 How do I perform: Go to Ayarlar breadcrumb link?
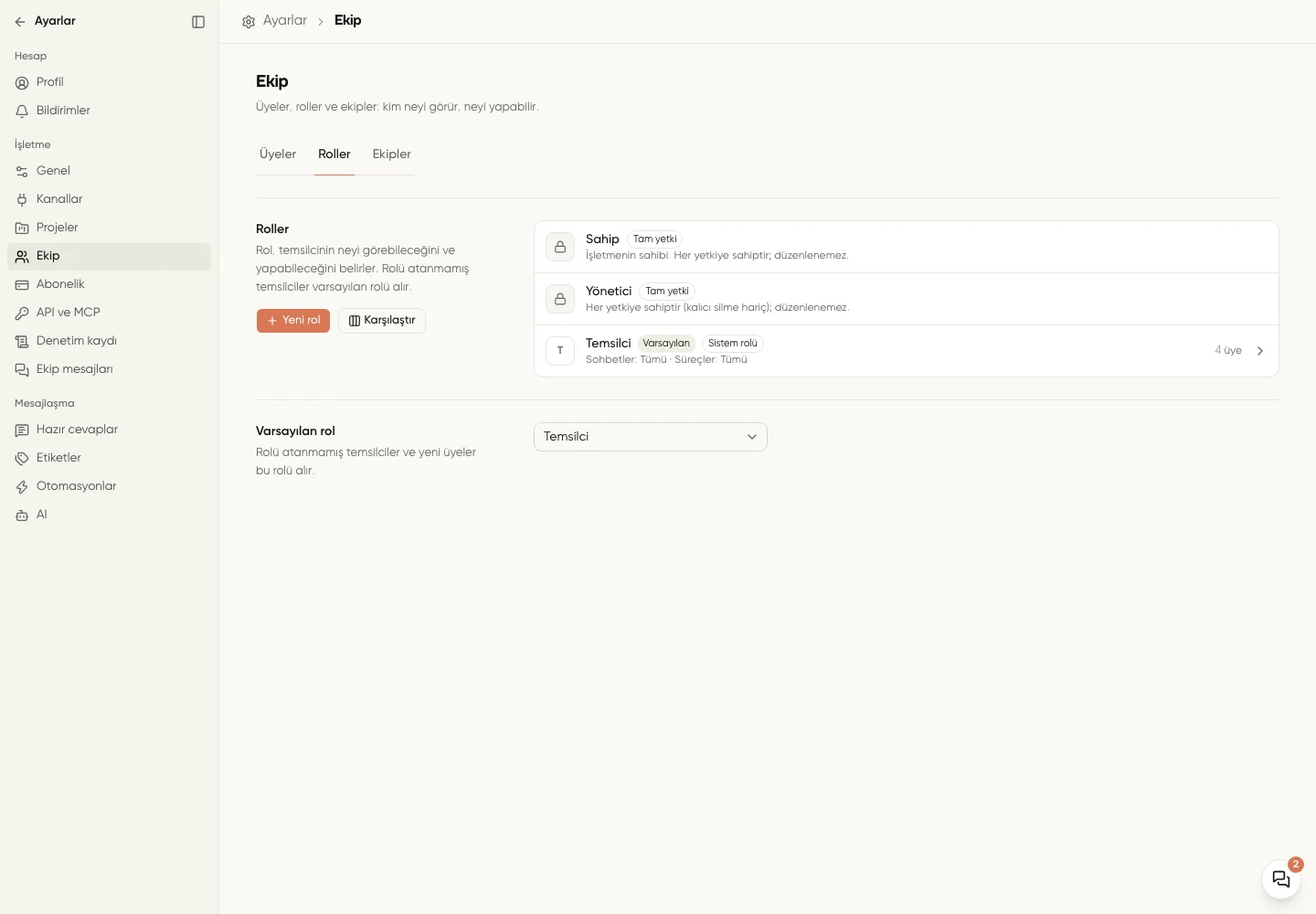pyautogui.click(x=285, y=20)
